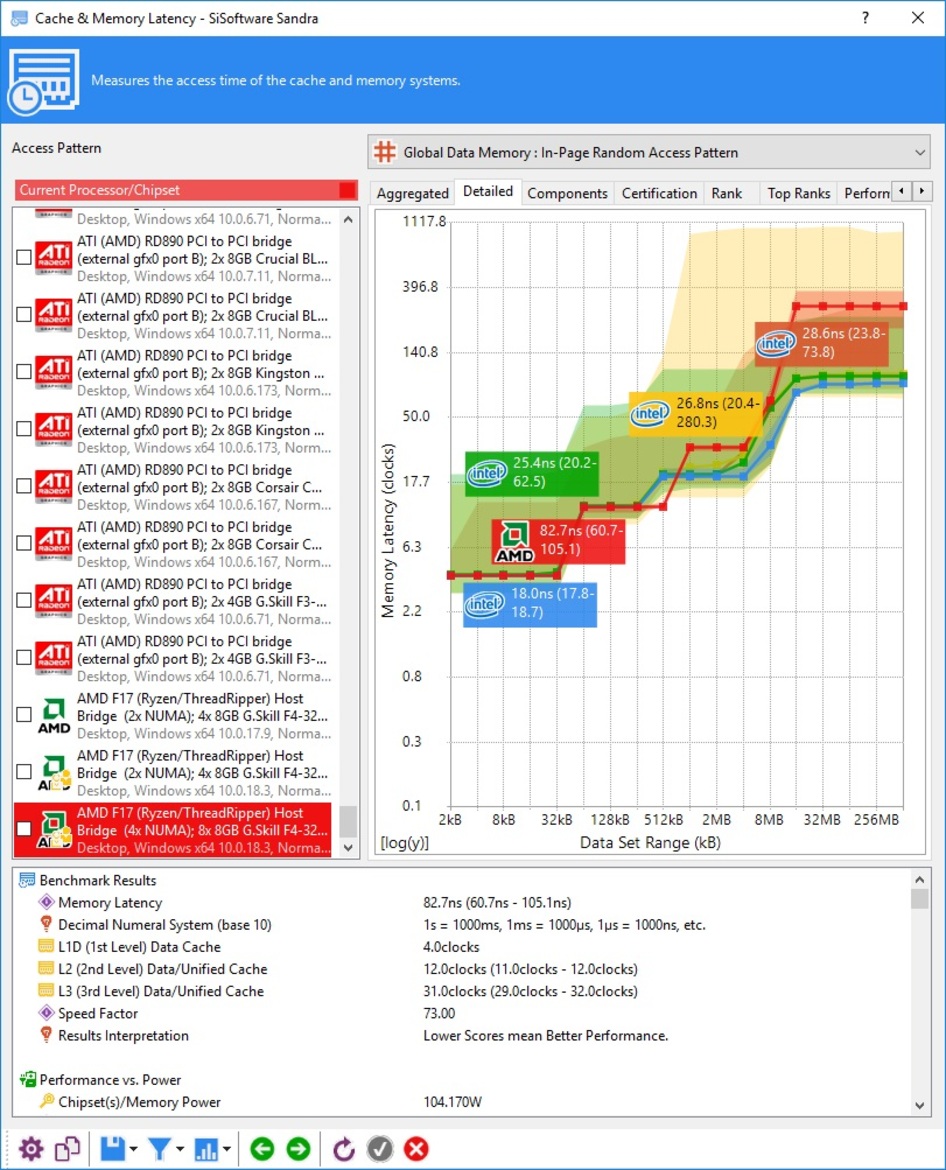Click the results pane scrollbar thumb
Screen dimensions: 946x1170
coord(919,898)
